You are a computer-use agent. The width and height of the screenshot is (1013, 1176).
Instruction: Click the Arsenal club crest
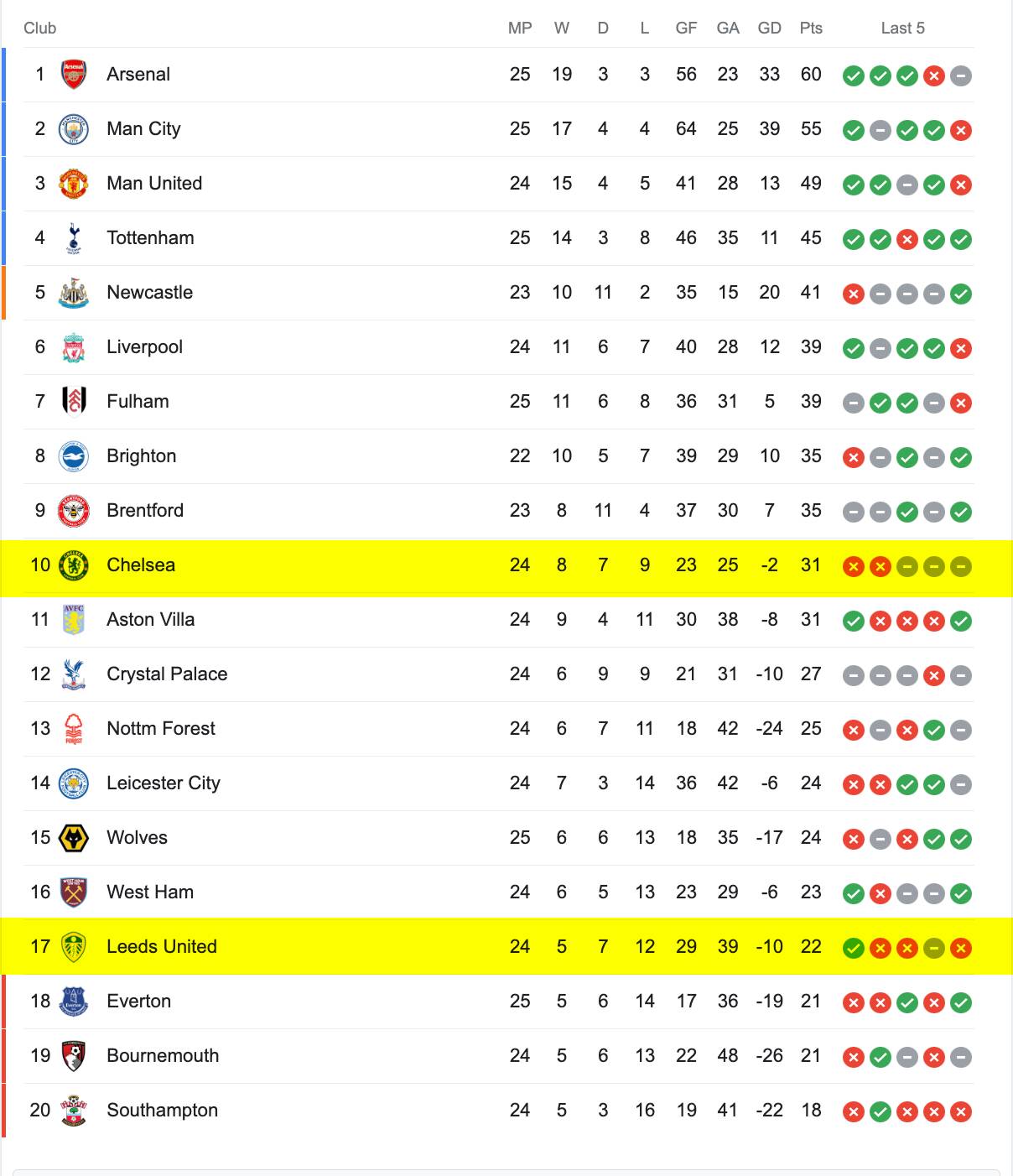click(74, 75)
